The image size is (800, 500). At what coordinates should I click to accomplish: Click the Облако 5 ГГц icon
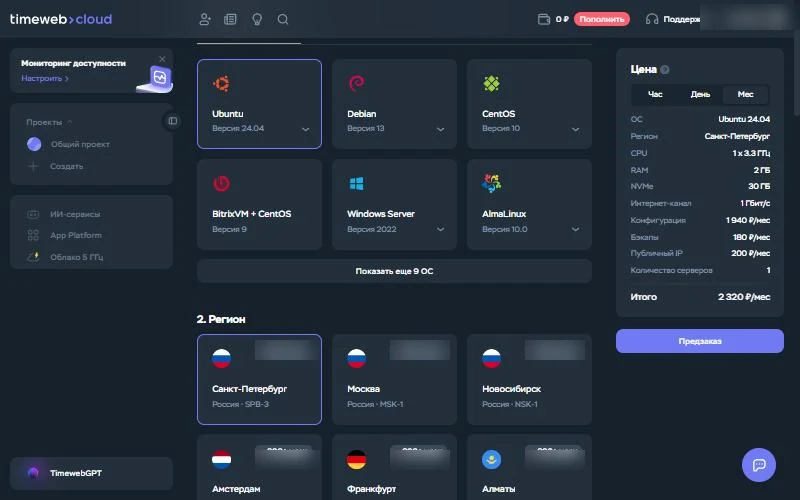click(33, 257)
